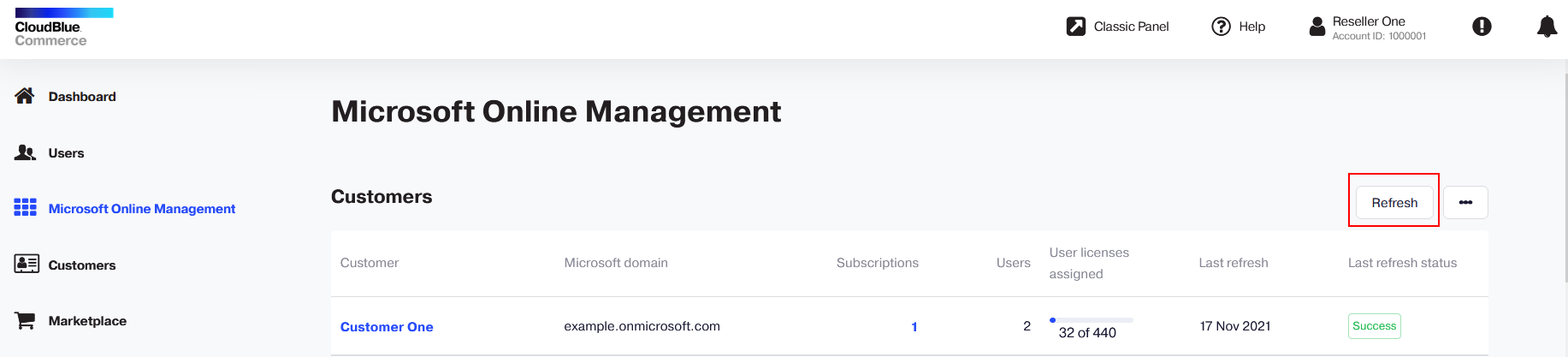Click the Users people icon
The width and height of the screenshot is (1568, 357).
coord(25,152)
